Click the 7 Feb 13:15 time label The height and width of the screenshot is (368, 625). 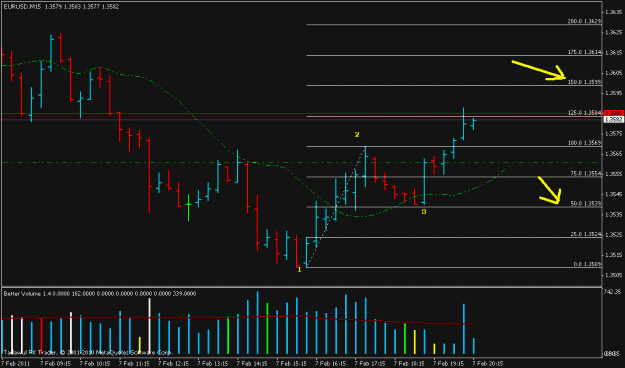[x=213, y=364]
